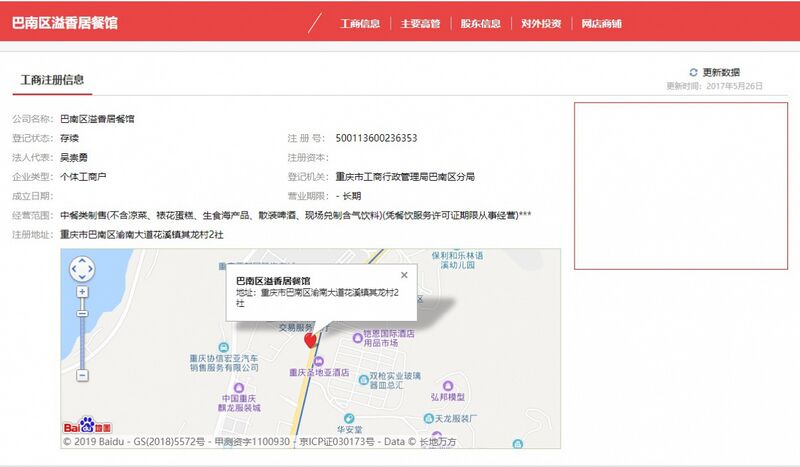
Task: Open the 对外投资 navigation tab
Action: click(x=541, y=23)
